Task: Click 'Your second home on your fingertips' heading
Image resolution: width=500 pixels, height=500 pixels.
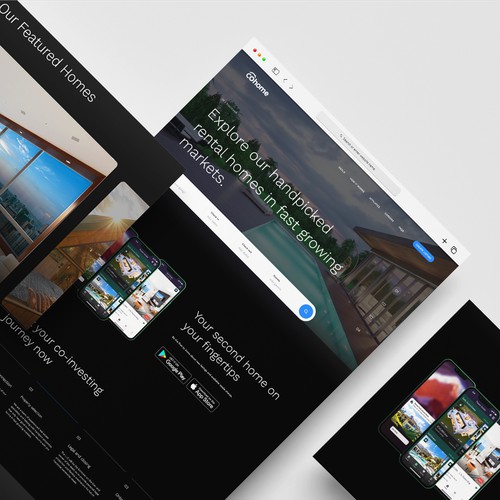Action: point(230,355)
